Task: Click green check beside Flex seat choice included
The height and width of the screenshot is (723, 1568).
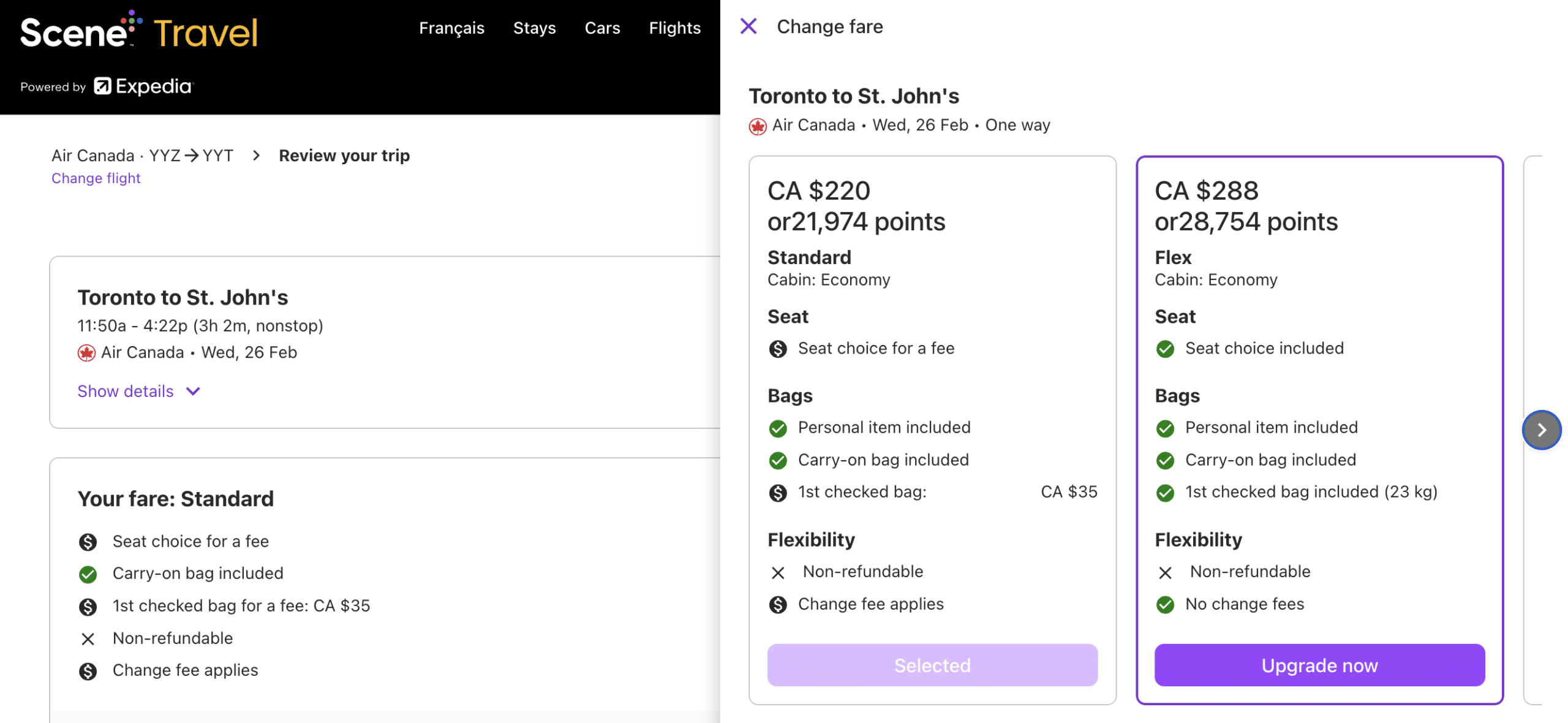Action: pyautogui.click(x=1164, y=349)
